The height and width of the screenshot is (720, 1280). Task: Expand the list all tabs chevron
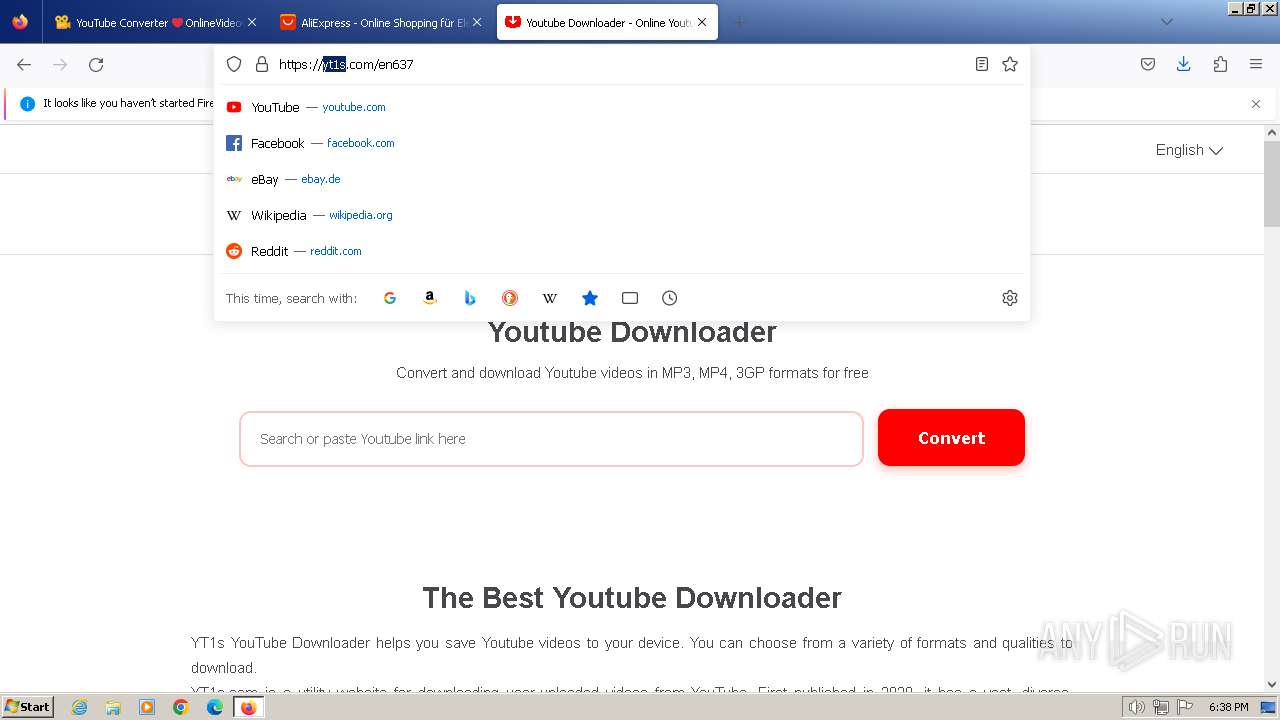(x=1166, y=22)
